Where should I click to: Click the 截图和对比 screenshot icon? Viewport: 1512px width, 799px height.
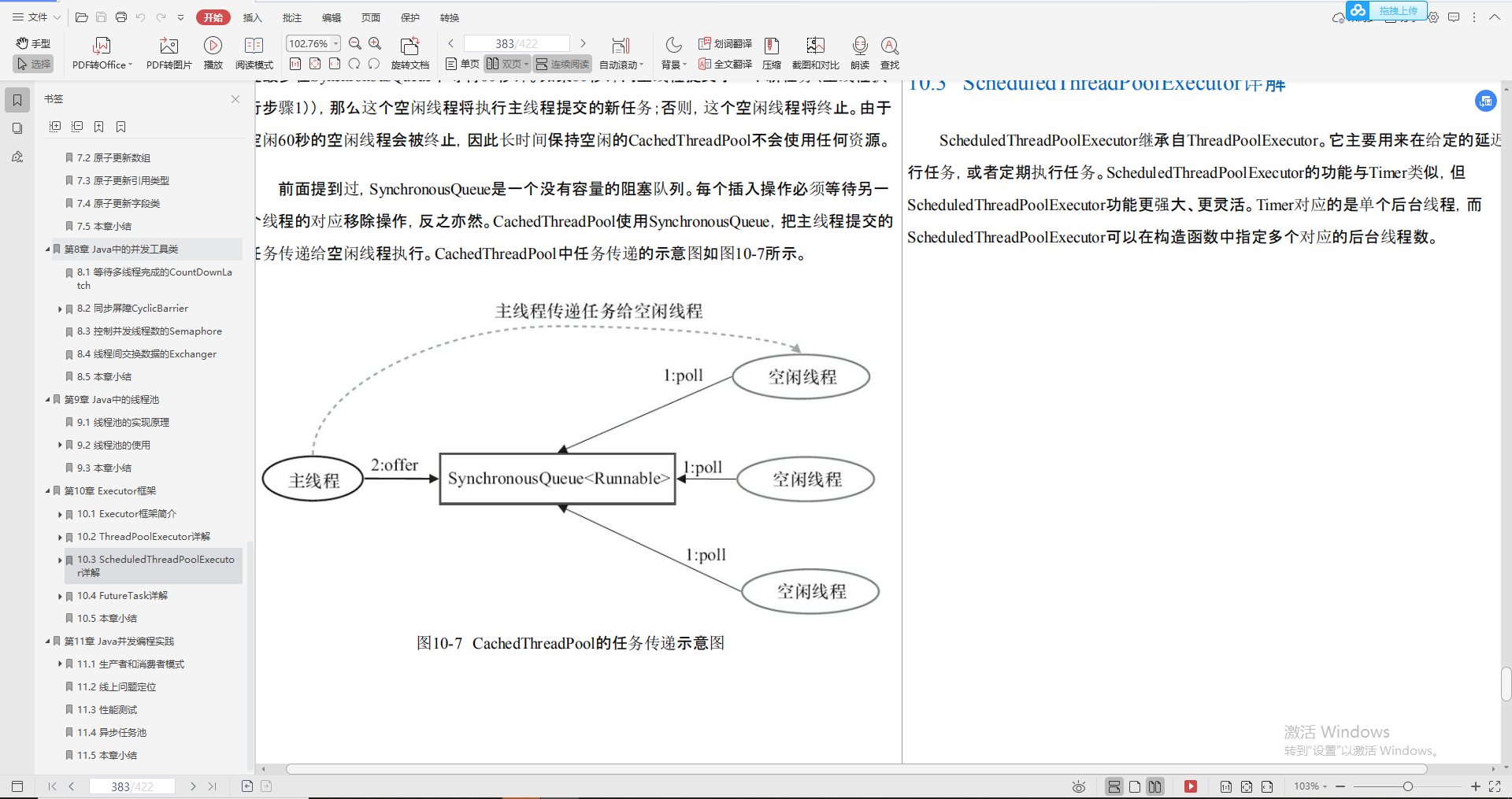coord(815,46)
